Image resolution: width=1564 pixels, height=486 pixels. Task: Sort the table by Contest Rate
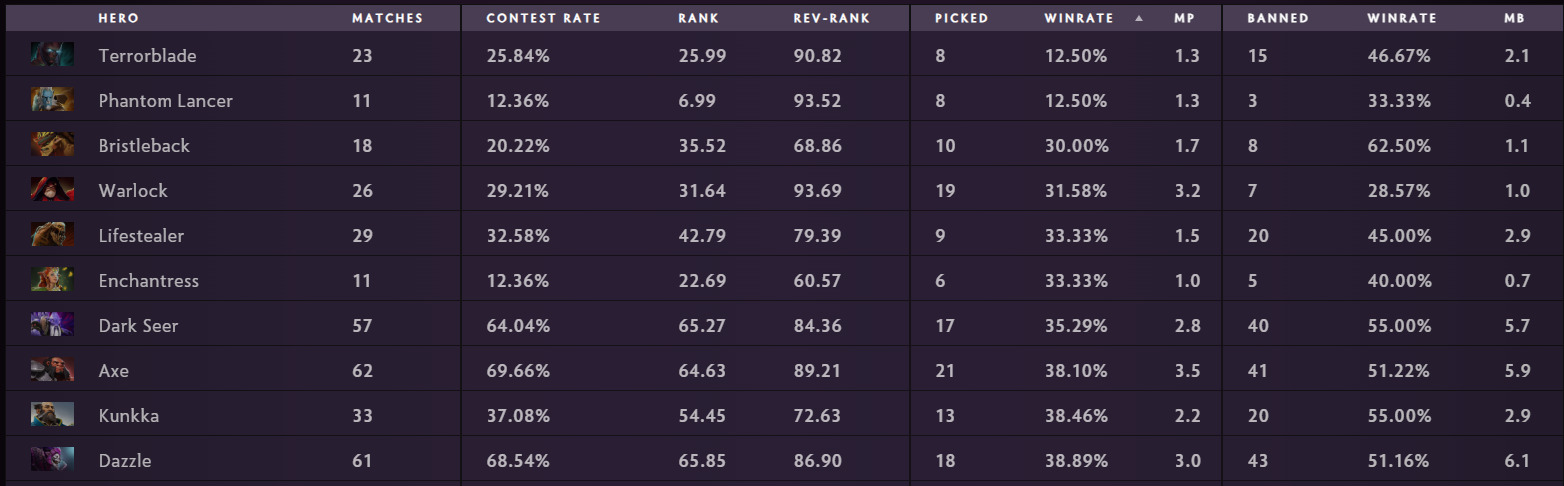coord(543,18)
